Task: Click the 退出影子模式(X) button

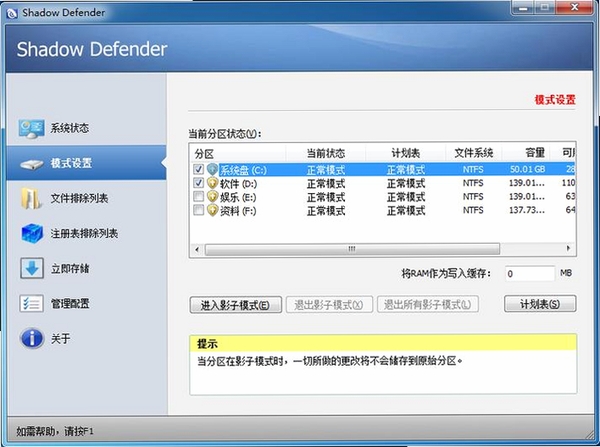Action: coord(329,305)
